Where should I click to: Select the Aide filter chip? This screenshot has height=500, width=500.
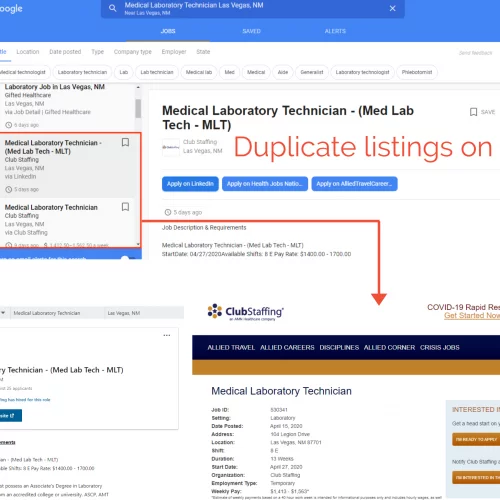coord(283,72)
